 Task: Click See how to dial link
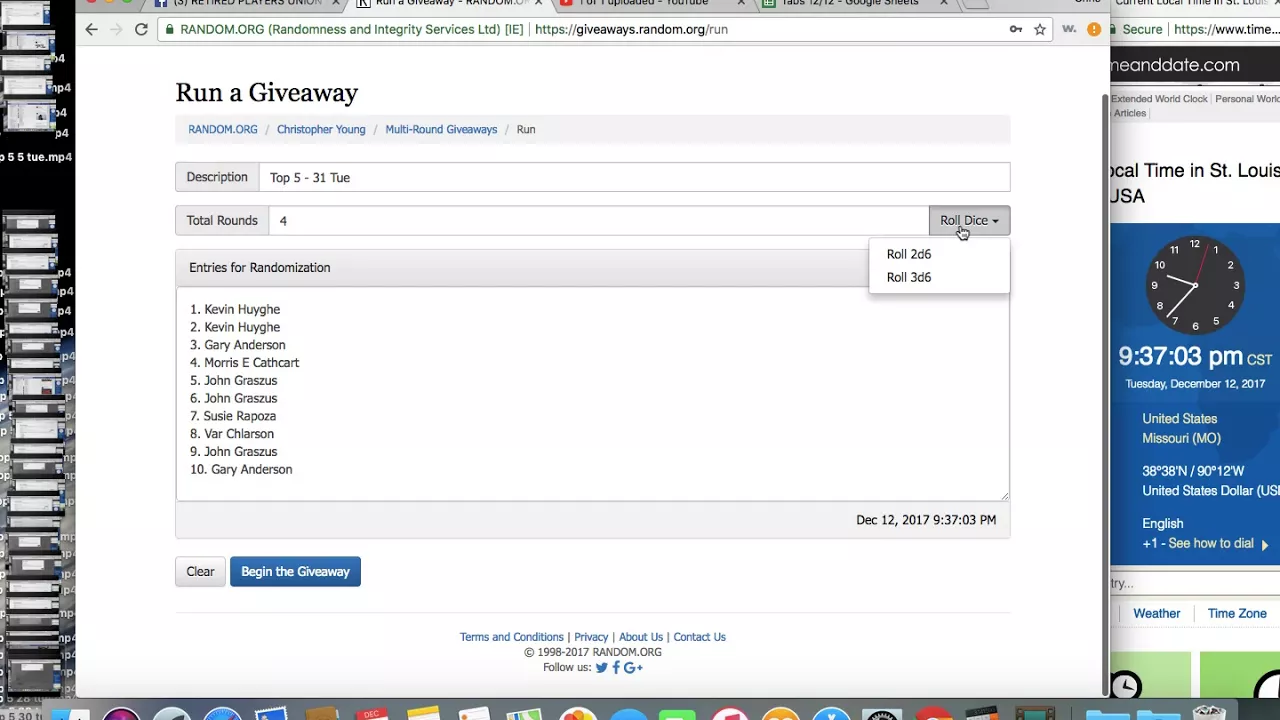[1211, 544]
